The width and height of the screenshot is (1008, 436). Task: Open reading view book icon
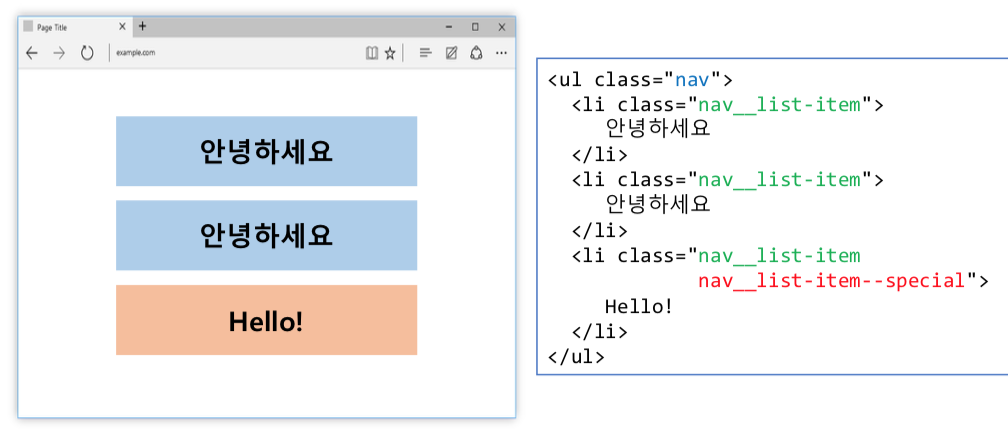(x=372, y=53)
